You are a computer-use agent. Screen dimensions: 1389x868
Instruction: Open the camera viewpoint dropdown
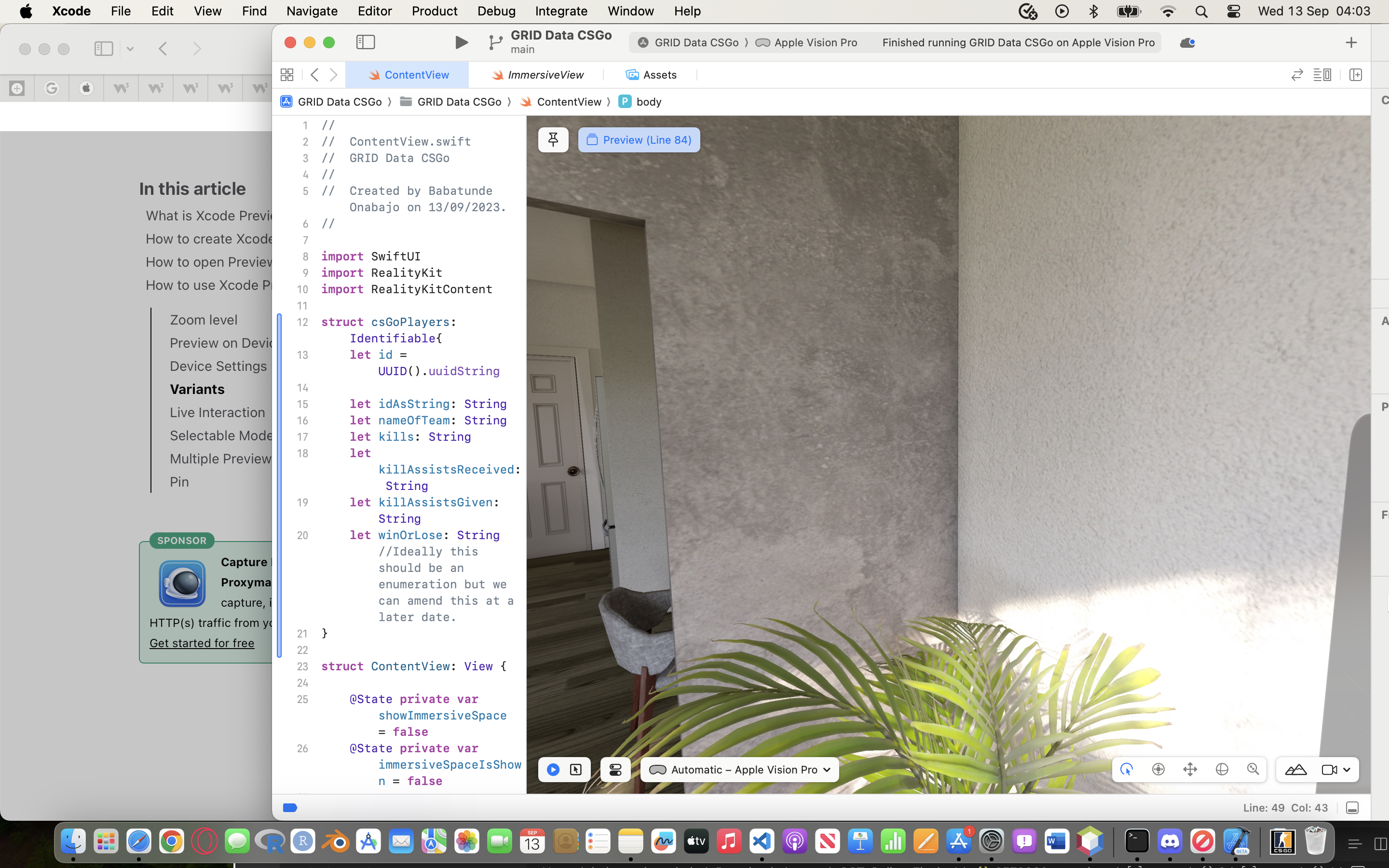(1336, 769)
